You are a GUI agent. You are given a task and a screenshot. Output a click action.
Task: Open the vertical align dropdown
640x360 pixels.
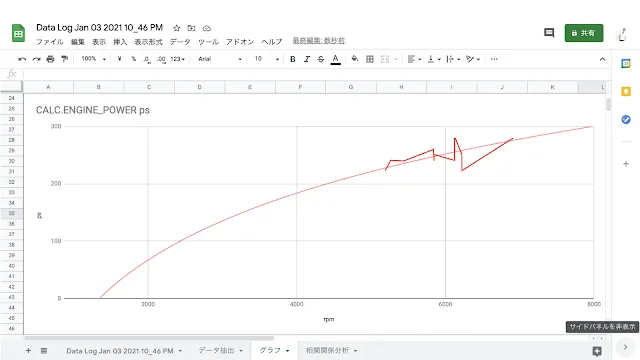click(434, 59)
